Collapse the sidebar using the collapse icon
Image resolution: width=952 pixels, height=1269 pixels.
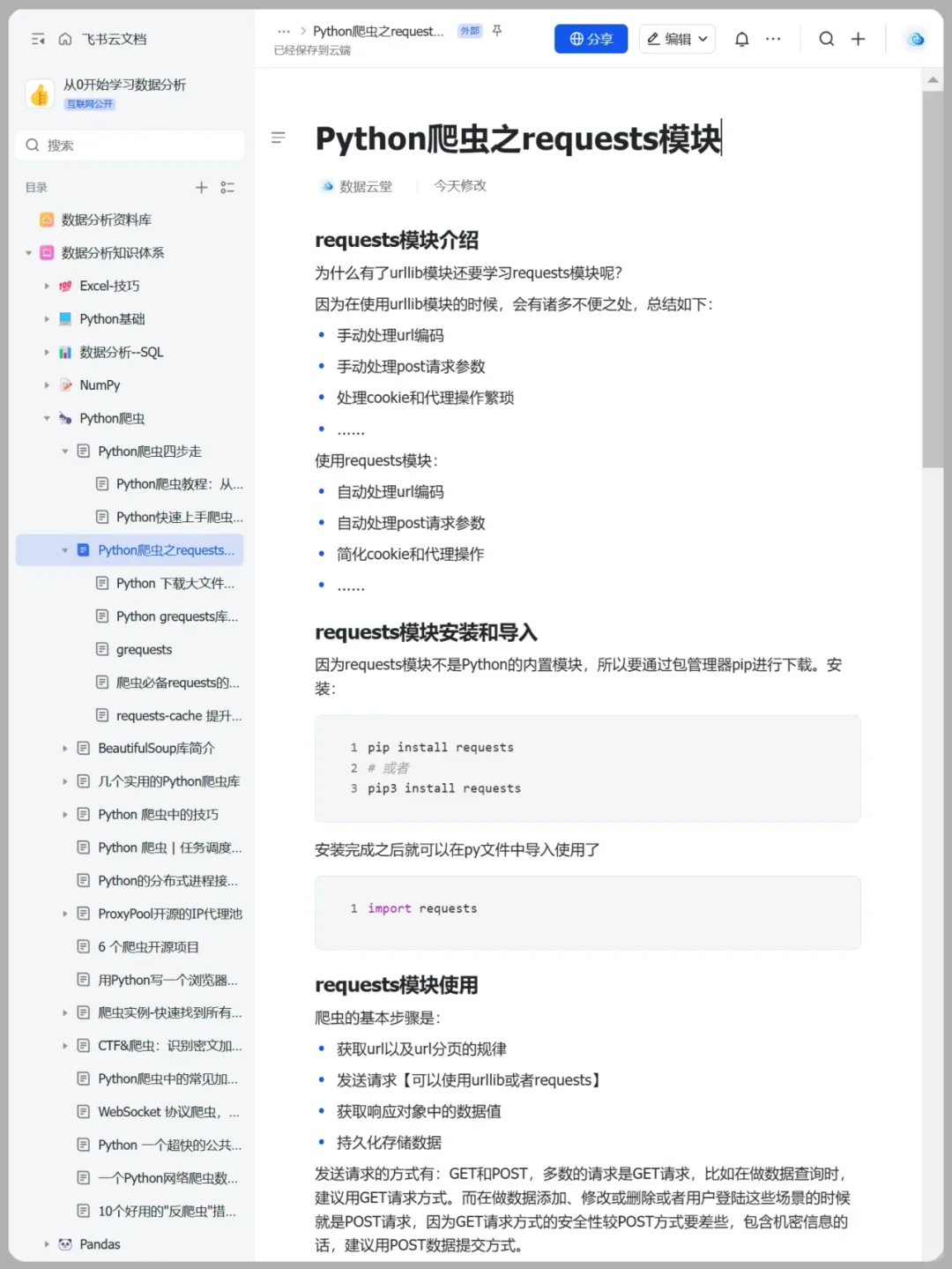coord(37,39)
